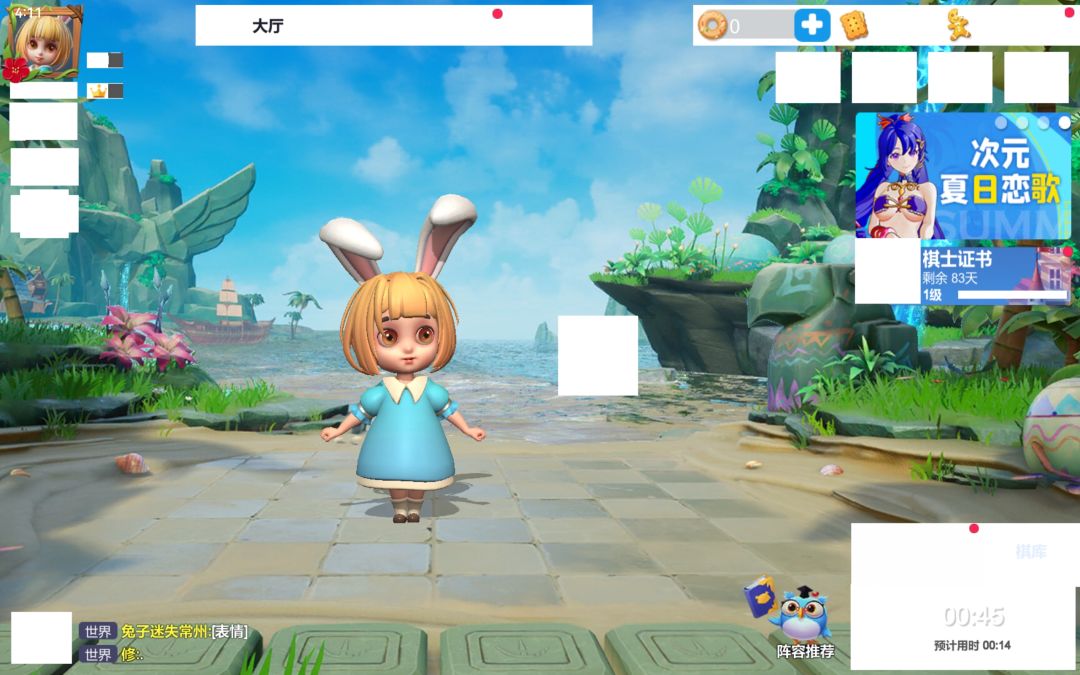Click the 世界 tag beside 兔子迷失常州
The image size is (1080, 675).
click(98, 632)
